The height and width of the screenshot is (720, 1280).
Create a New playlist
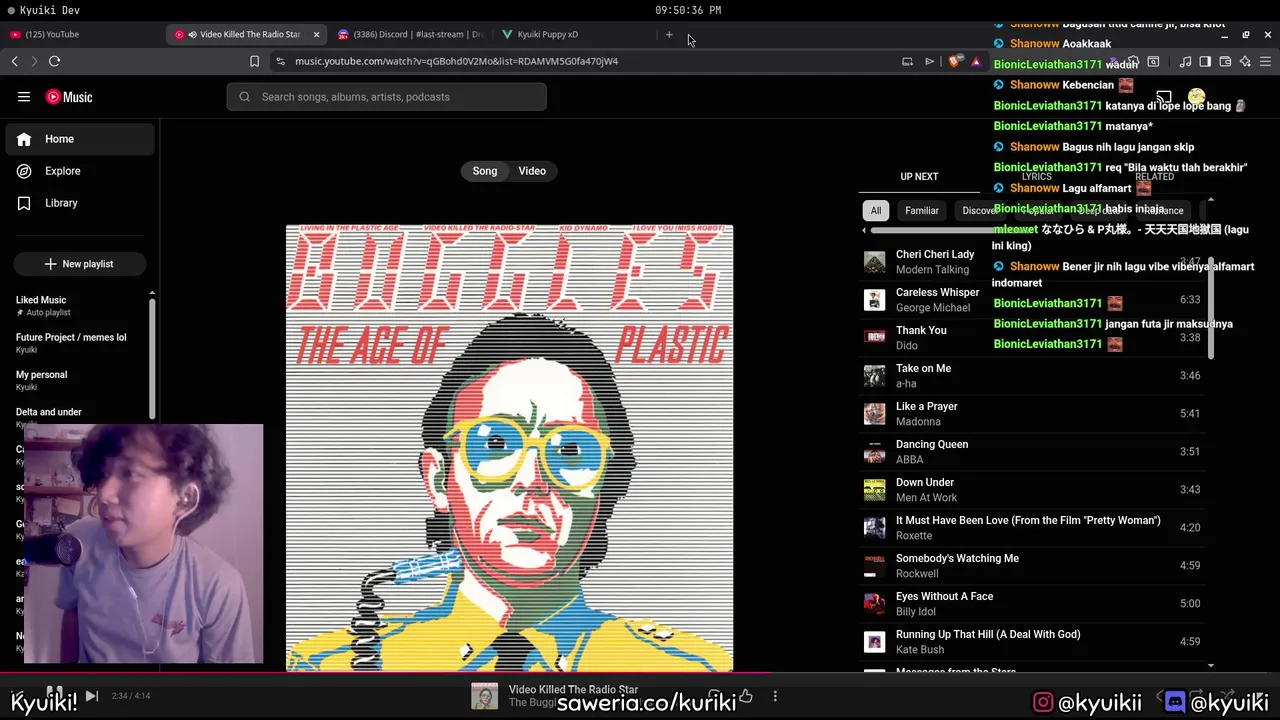(79, 264)
